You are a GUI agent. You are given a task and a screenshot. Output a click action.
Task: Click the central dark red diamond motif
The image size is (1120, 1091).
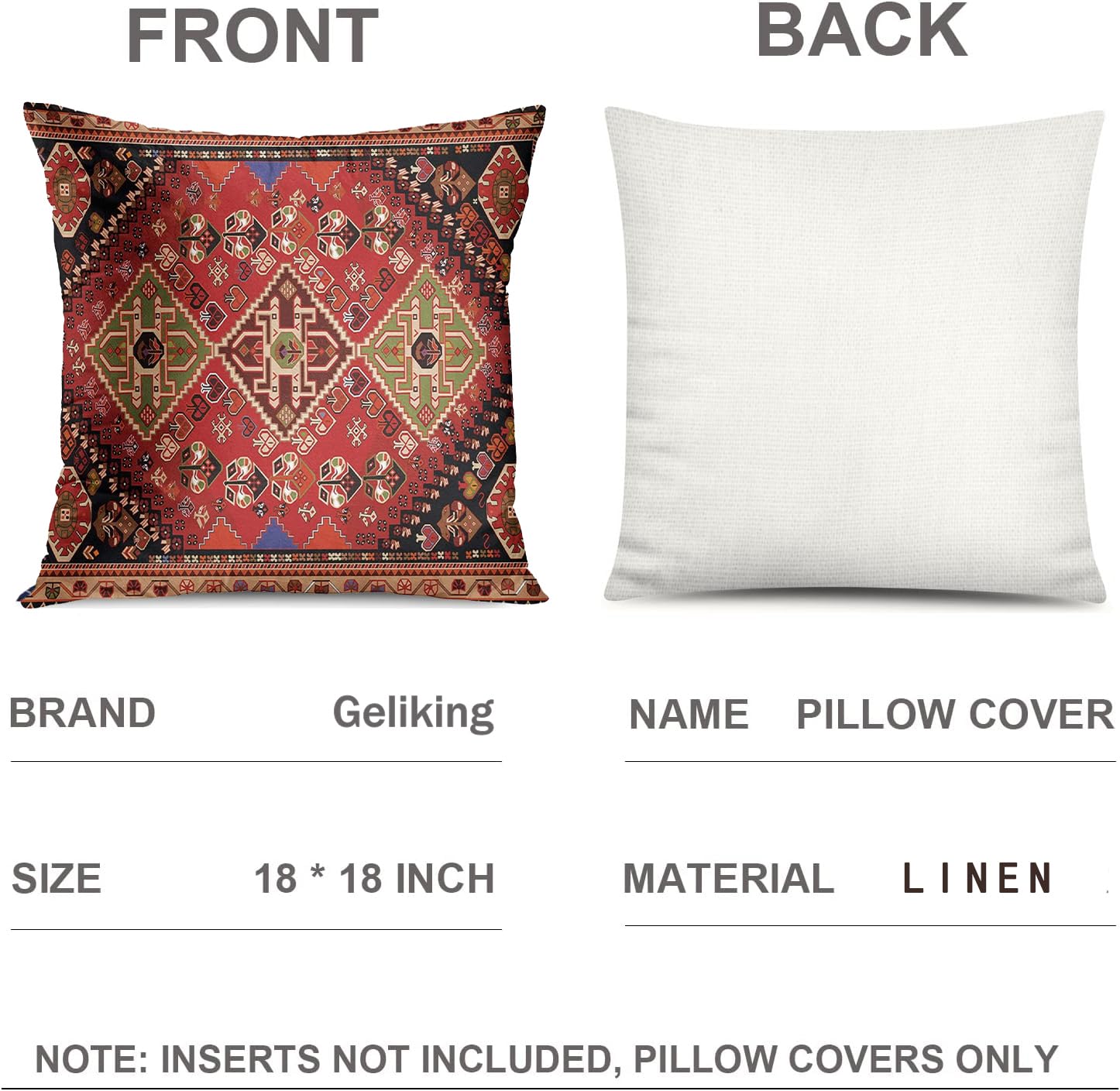pos(287,350)
